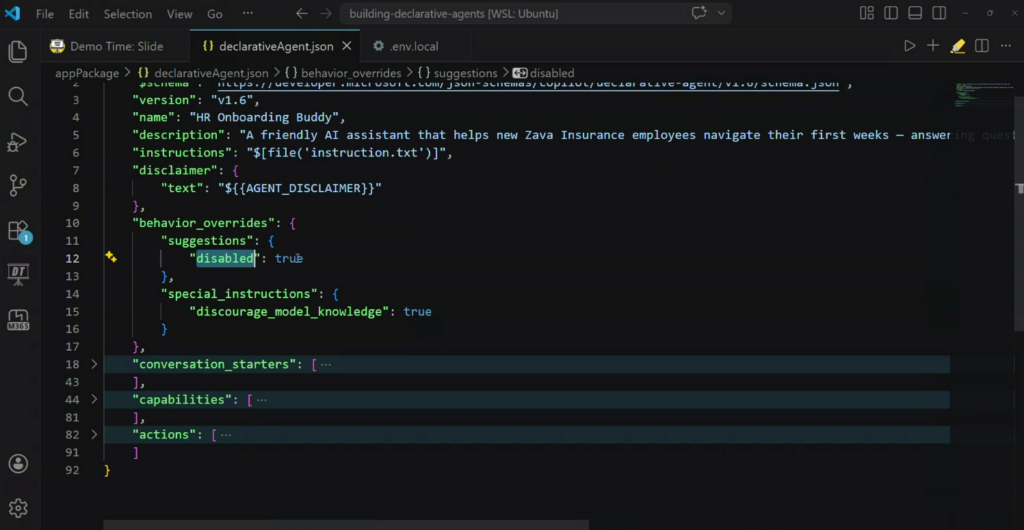
Task: Open the Search view icon
Action: [17, 96]
